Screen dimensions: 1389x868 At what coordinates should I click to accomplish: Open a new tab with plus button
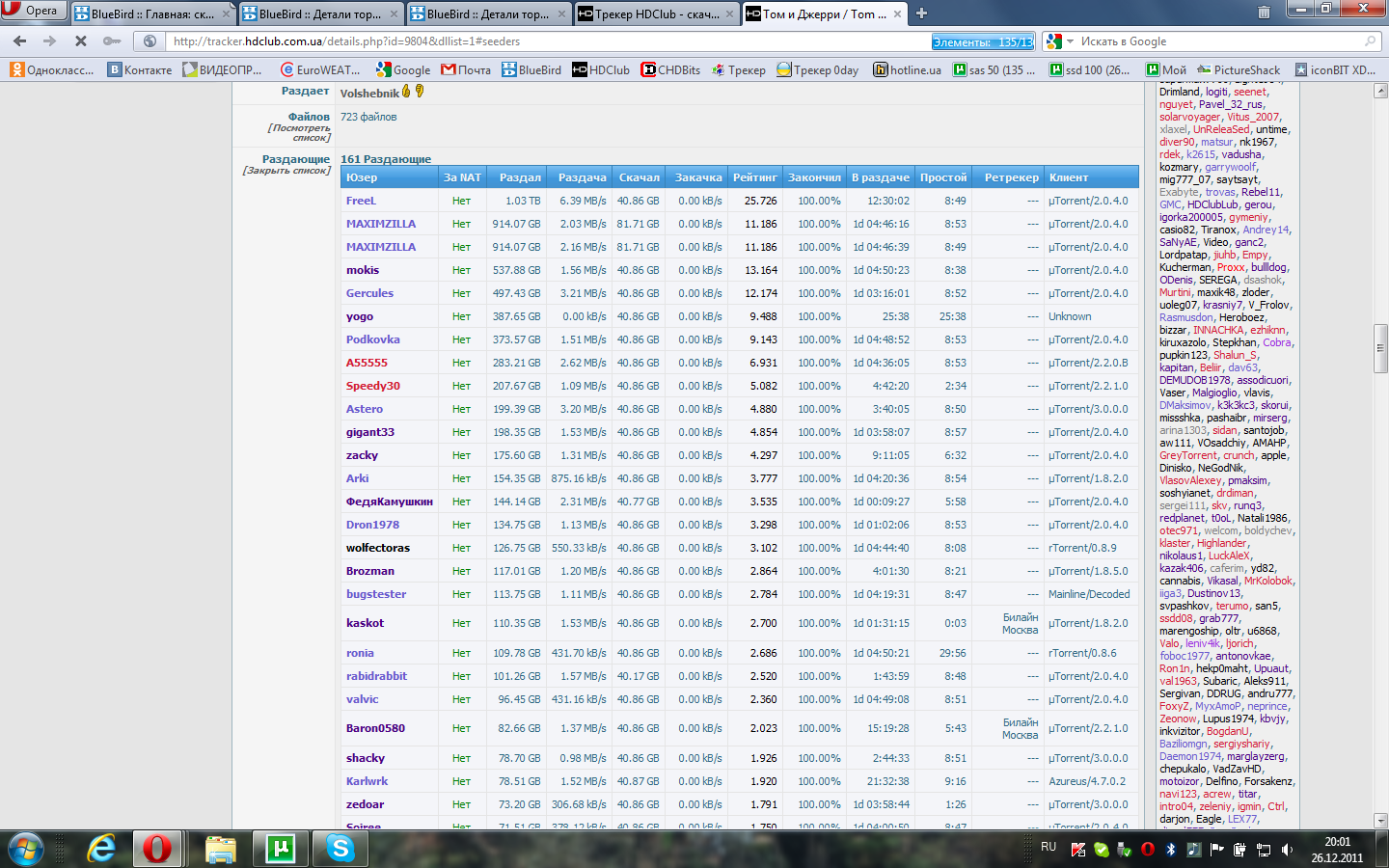(921, 13)
